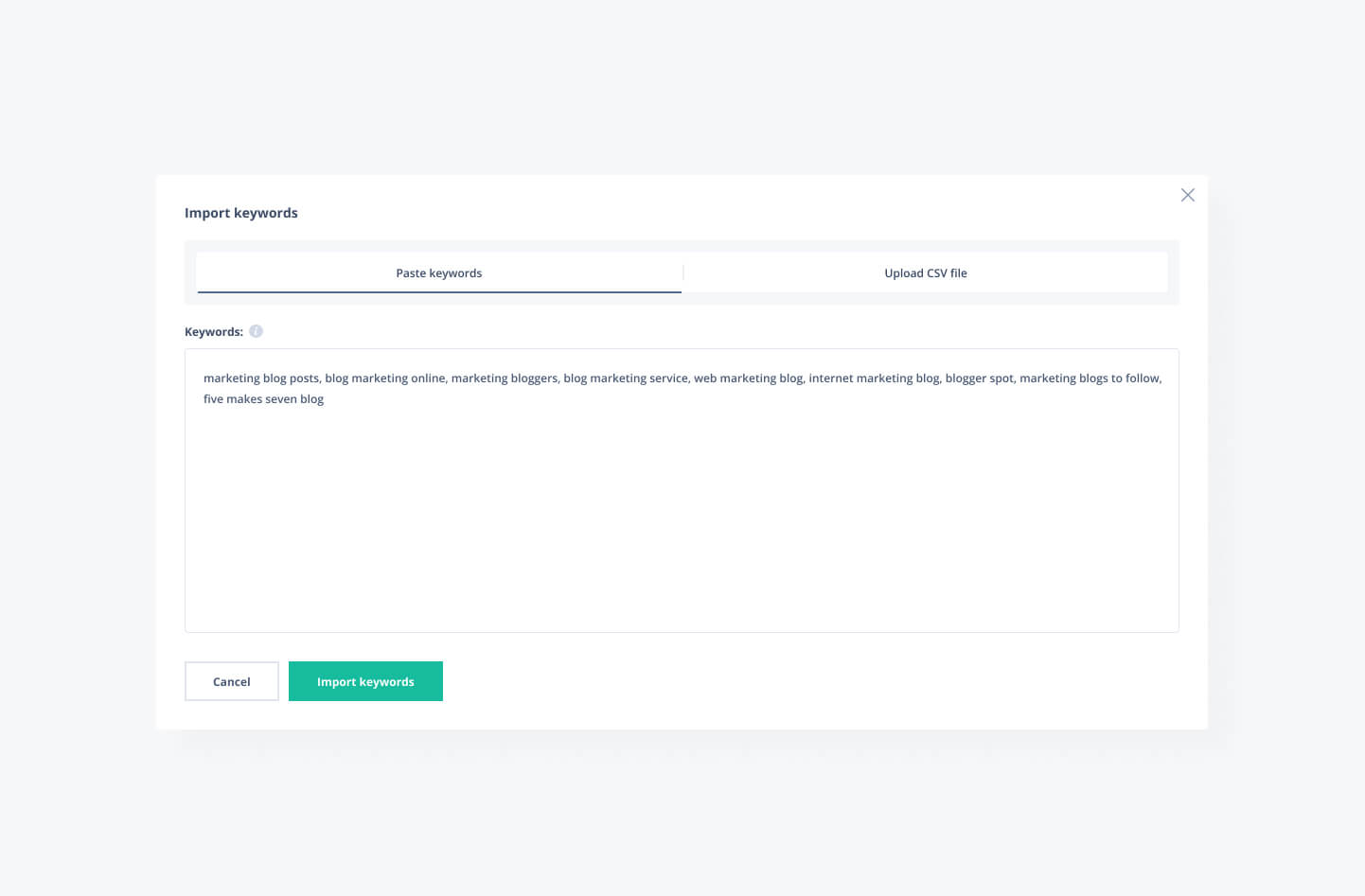Switch to the Paste keywords tab
The height and width of the screenshot is (896, 1365).
438,272
